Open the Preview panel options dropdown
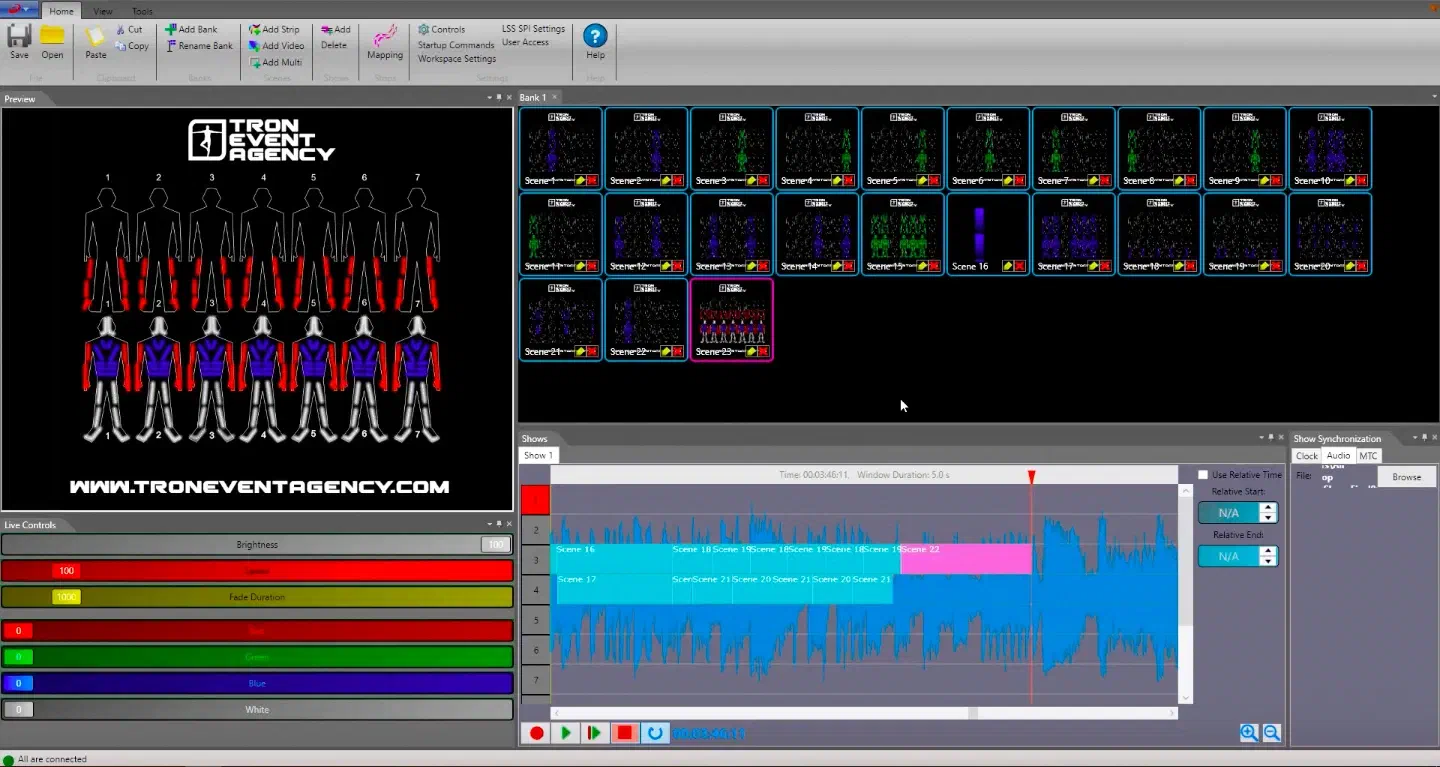1440x767 pixels. [490, 98]
